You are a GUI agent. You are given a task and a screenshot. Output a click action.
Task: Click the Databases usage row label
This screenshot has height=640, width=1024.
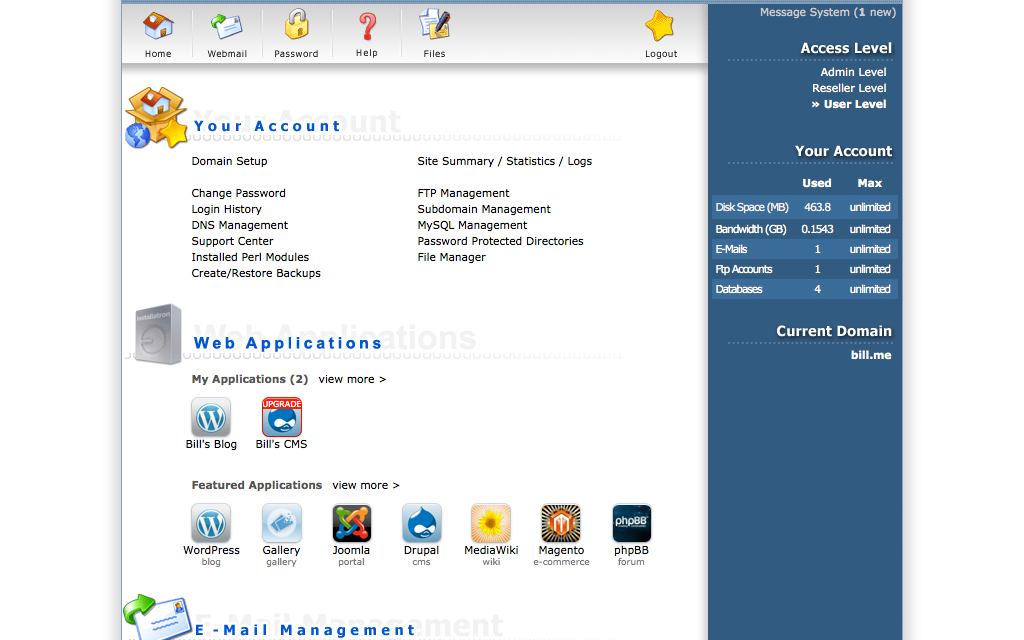pos(739,289)
